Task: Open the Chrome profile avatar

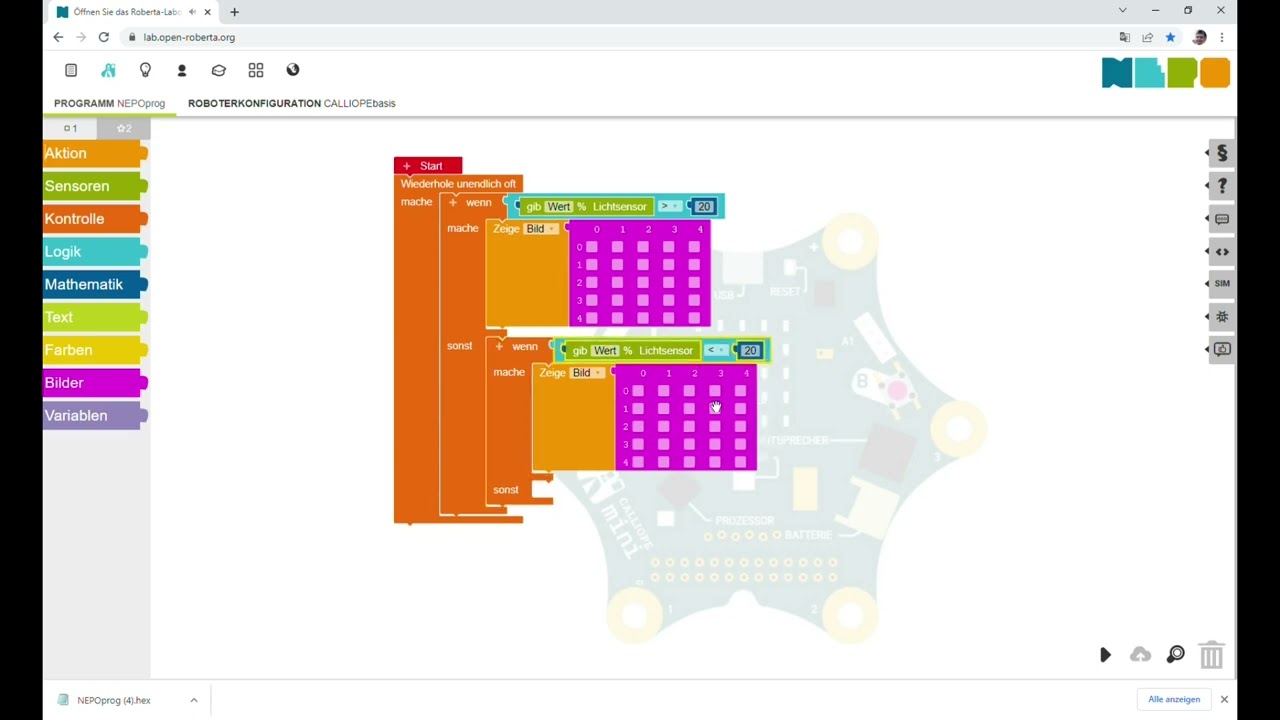Action: [1199, 37]
